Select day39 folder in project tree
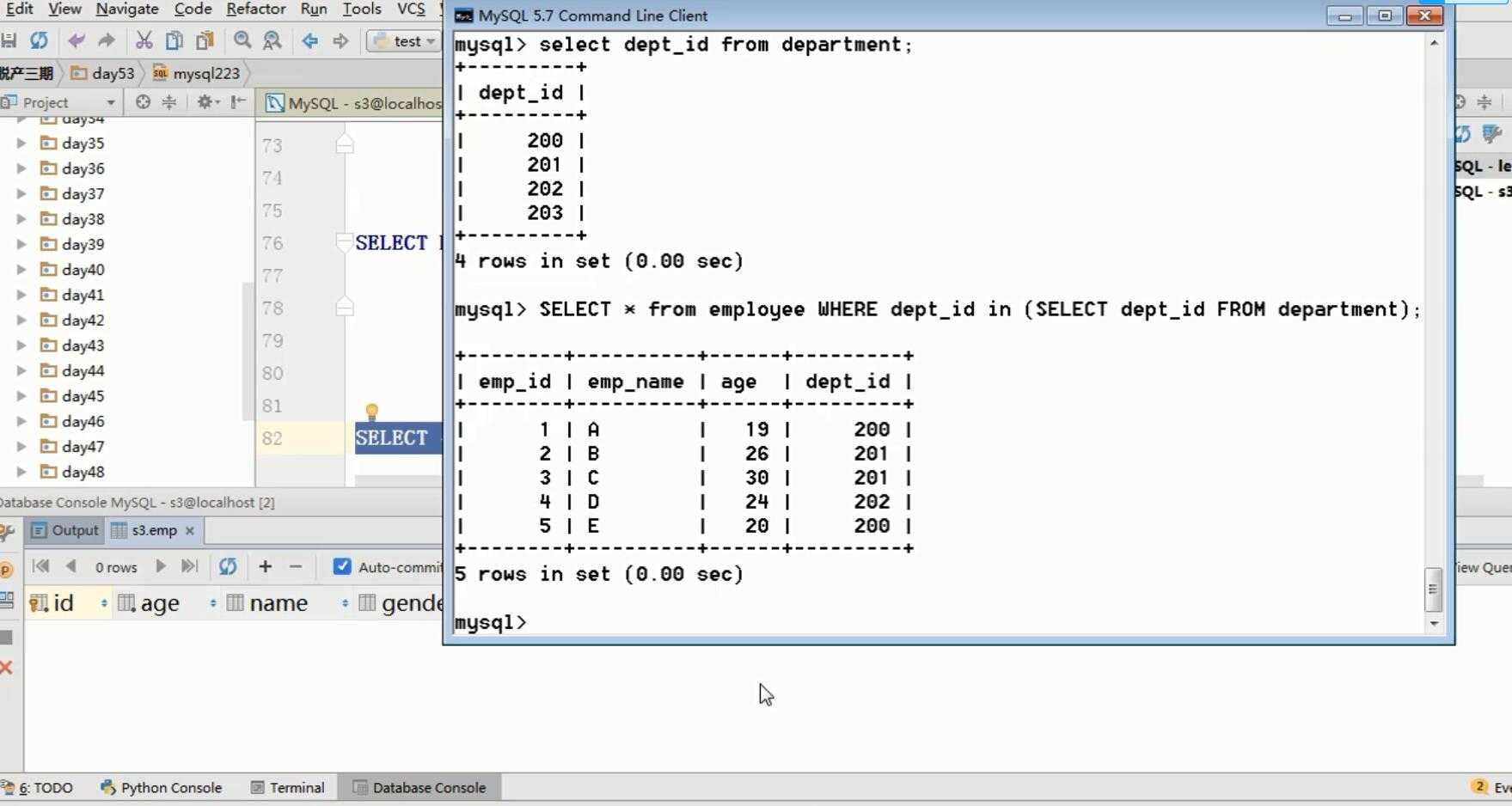Screen dimensions: 1512x806 [72, 244]
